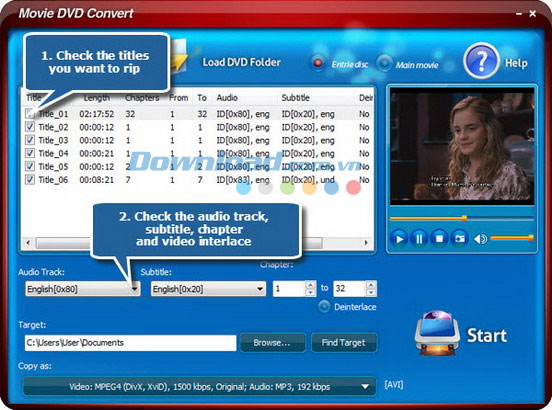The width and height of the screenshot is (552, 410).
Task: Uncheck the Title_03 checkbox
Action: [x=30, y=140]
